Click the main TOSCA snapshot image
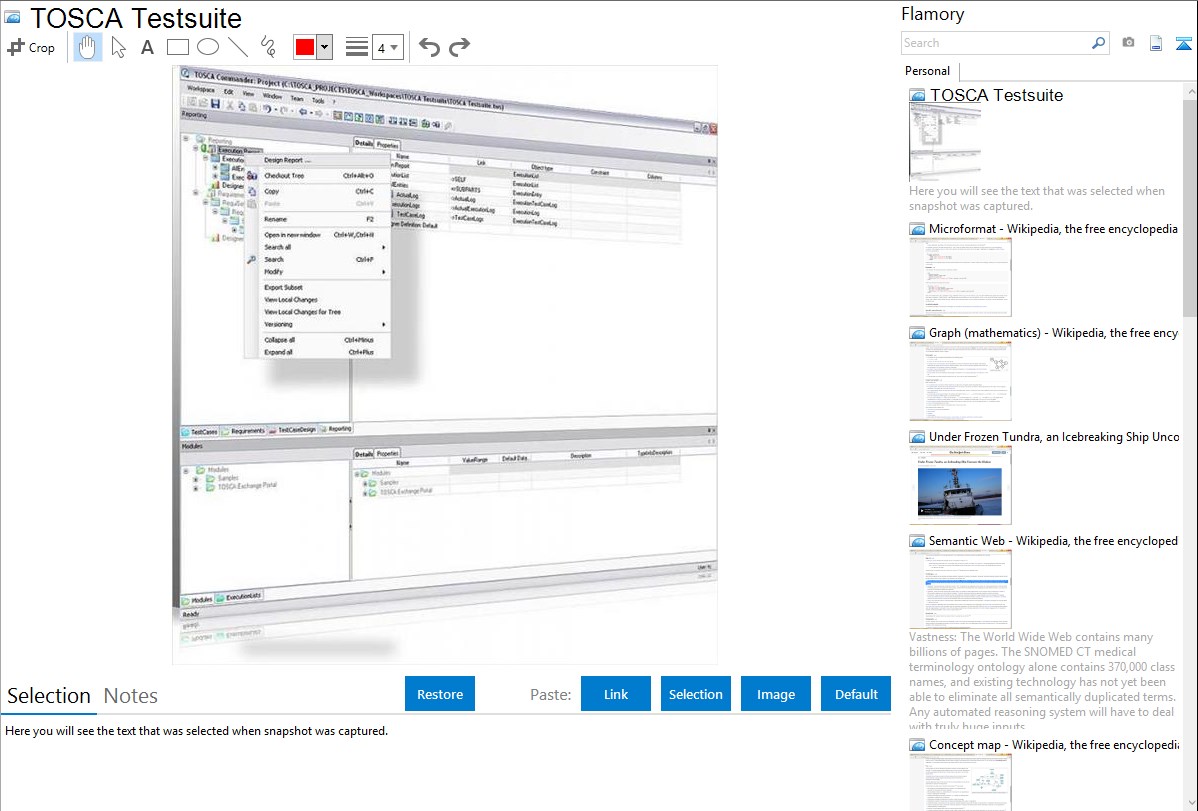Viewport: 1198px width, 811px height. 445,365
